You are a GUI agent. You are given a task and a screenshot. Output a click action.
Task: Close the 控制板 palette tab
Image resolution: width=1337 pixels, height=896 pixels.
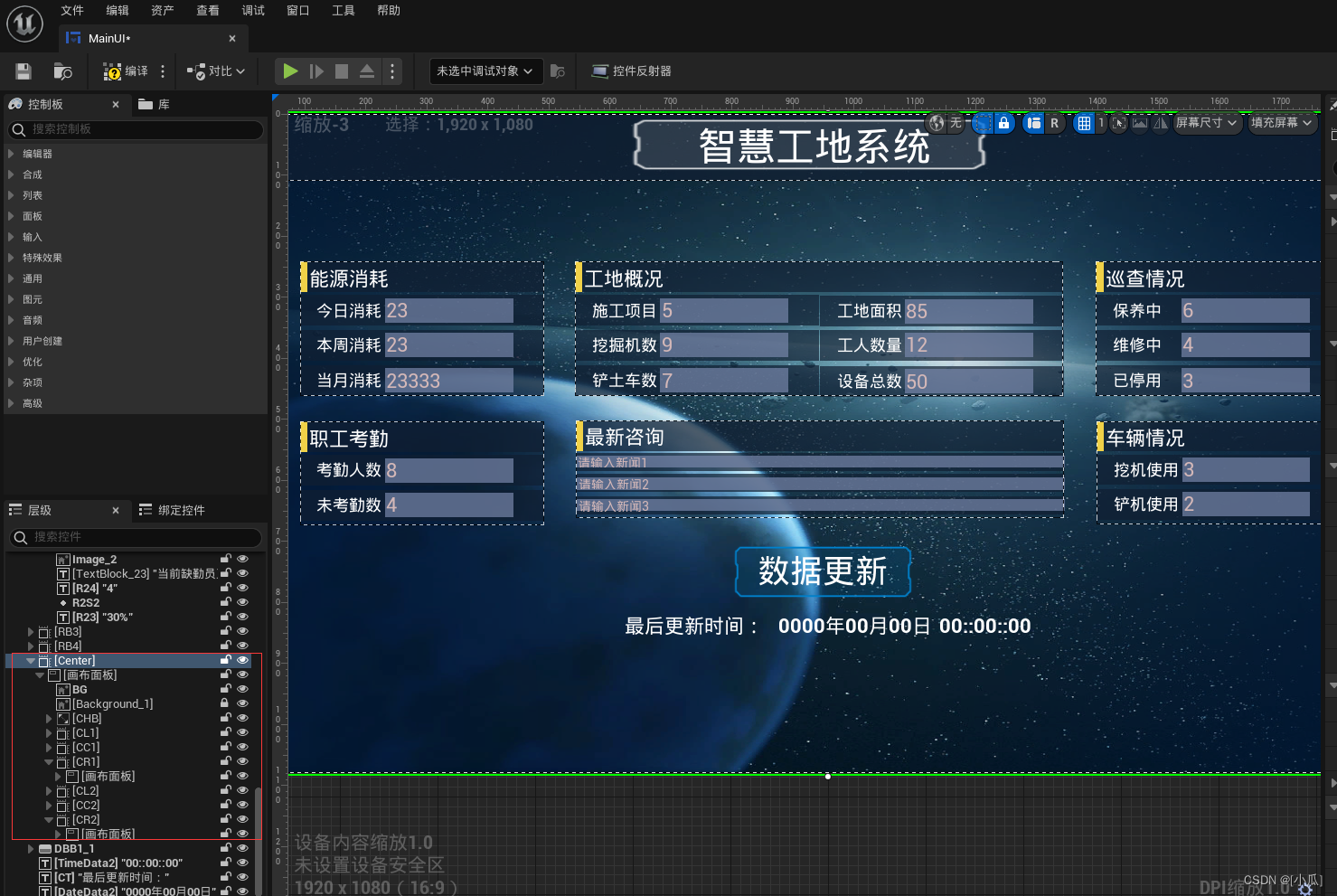(x=116, y=104)
